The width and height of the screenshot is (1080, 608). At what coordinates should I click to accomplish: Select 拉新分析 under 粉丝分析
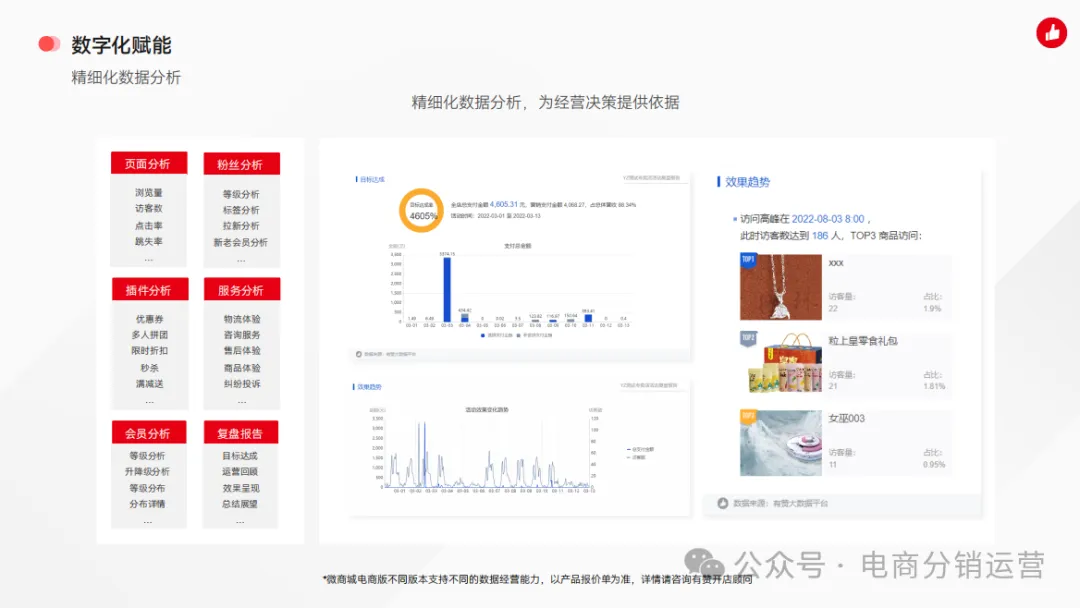(241, 226)
